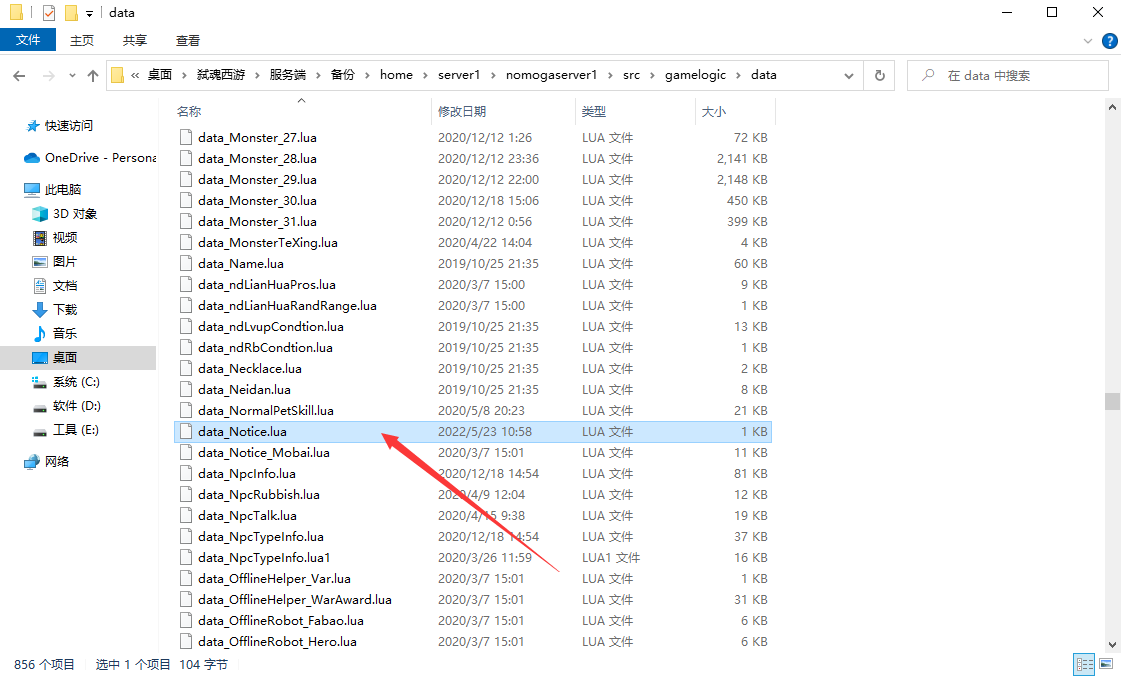
Task: Customize Quick Access Toolbar dropdown
Action: pos(89,13)
